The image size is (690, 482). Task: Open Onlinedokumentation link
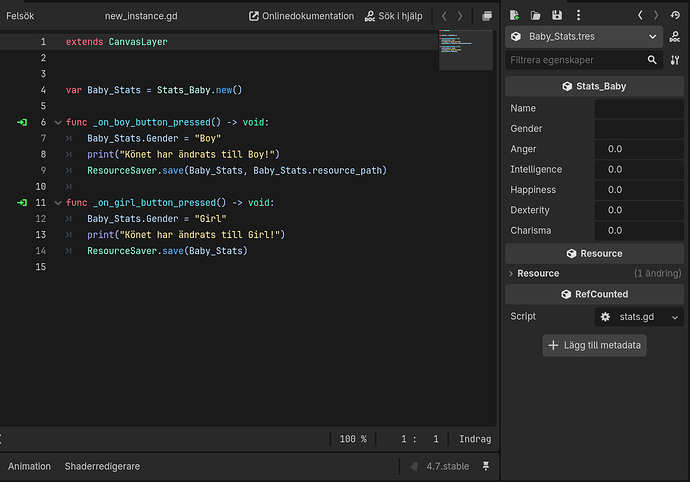click(301, 16)
